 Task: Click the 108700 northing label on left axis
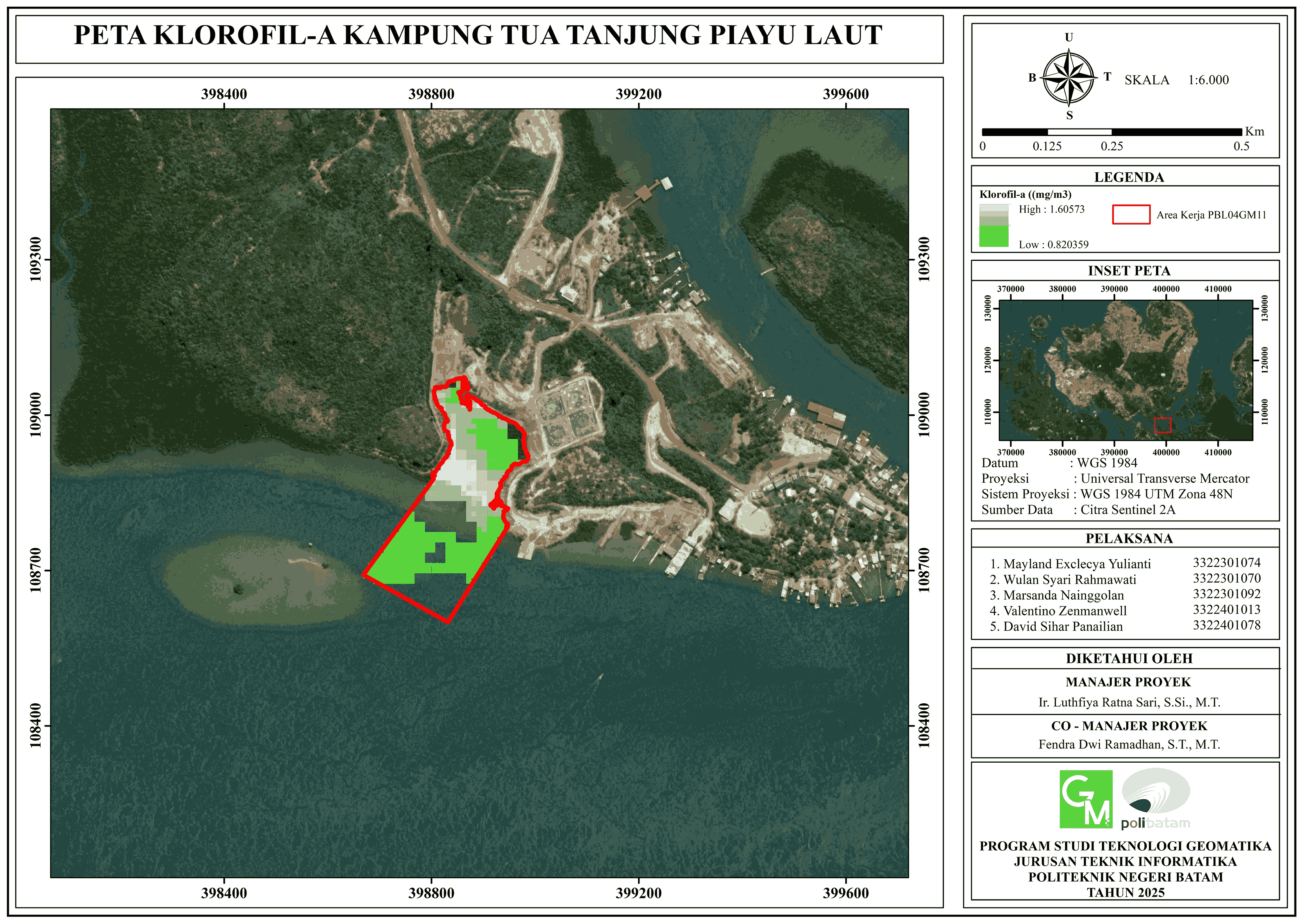tap(36, 570)
